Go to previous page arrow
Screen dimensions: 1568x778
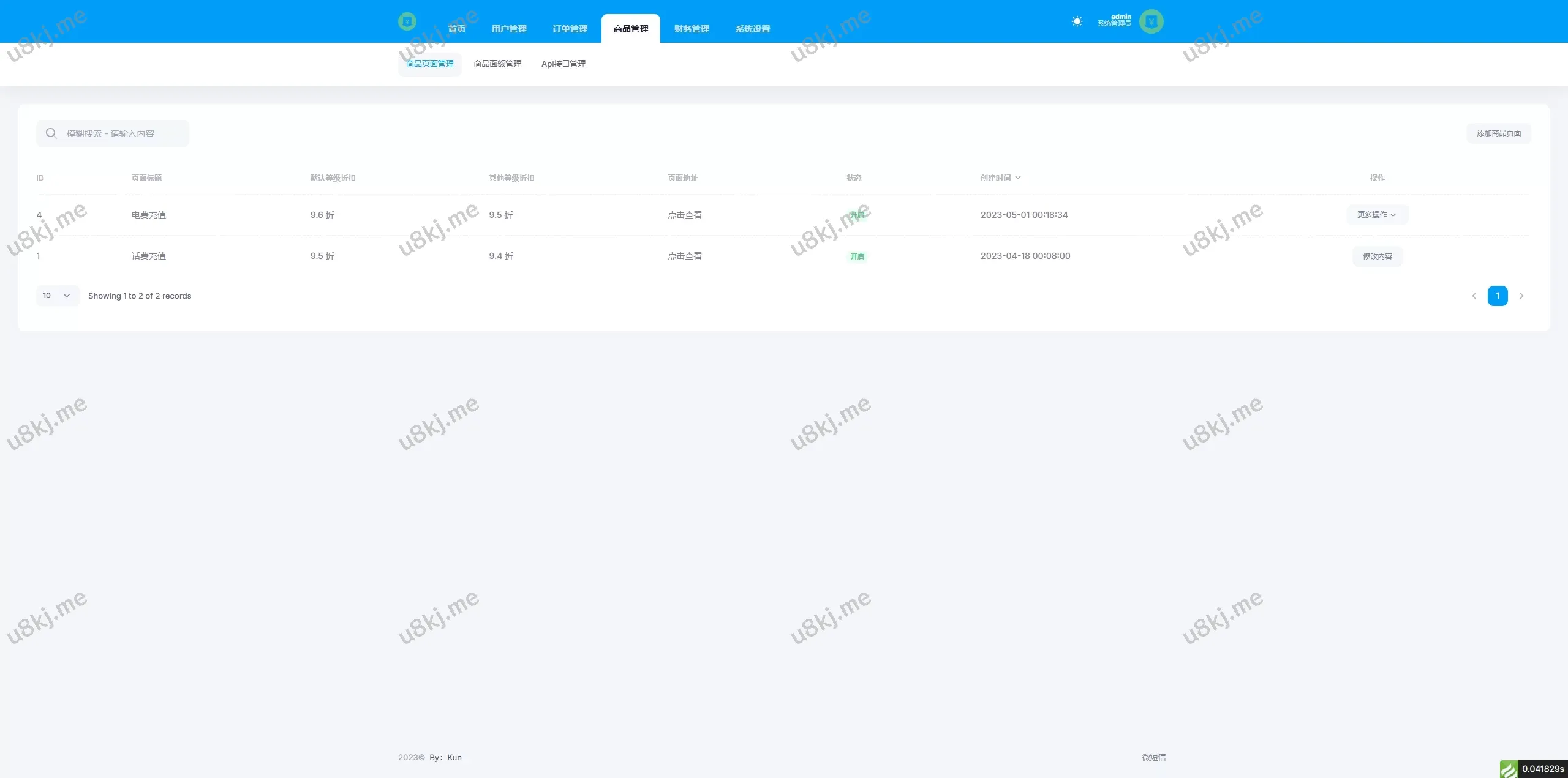click(1474, 296)
